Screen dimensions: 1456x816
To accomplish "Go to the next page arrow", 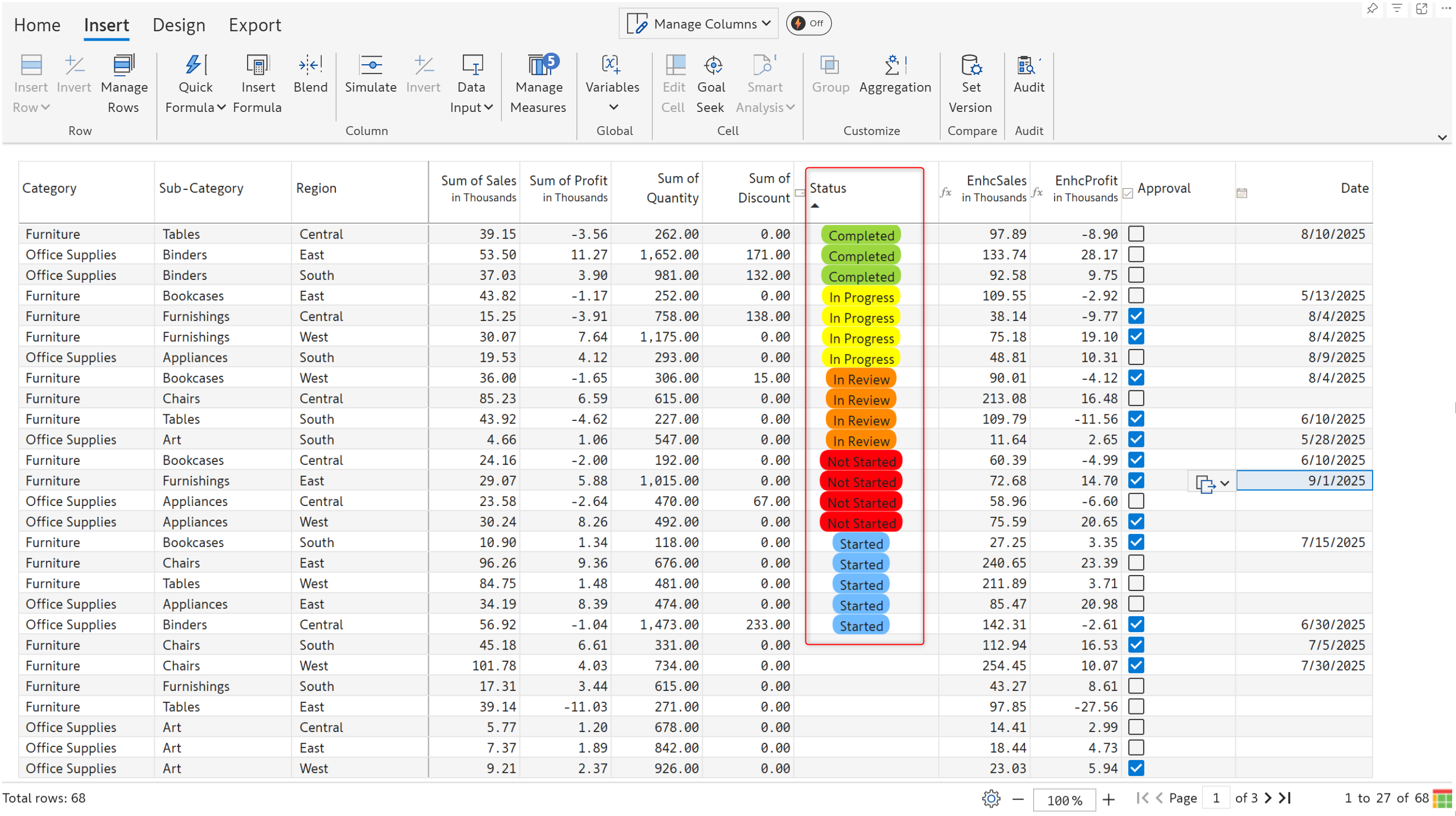I will (x=1268, y=798).
